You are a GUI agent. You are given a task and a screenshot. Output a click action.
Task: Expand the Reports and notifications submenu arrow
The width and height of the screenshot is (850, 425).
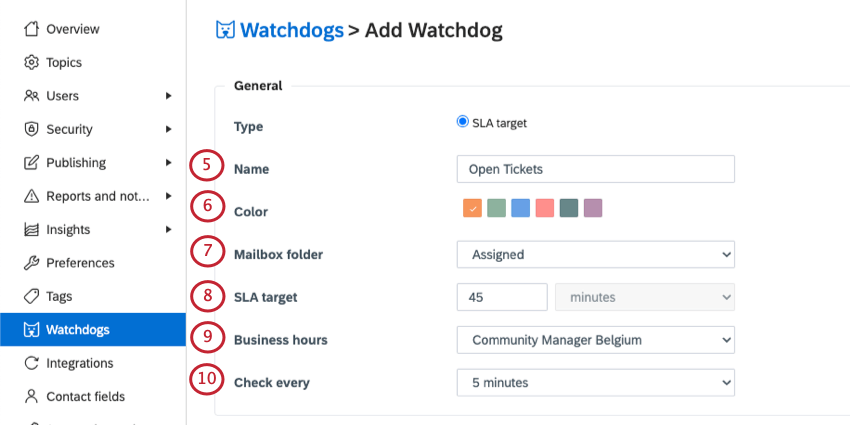(169, 196)
